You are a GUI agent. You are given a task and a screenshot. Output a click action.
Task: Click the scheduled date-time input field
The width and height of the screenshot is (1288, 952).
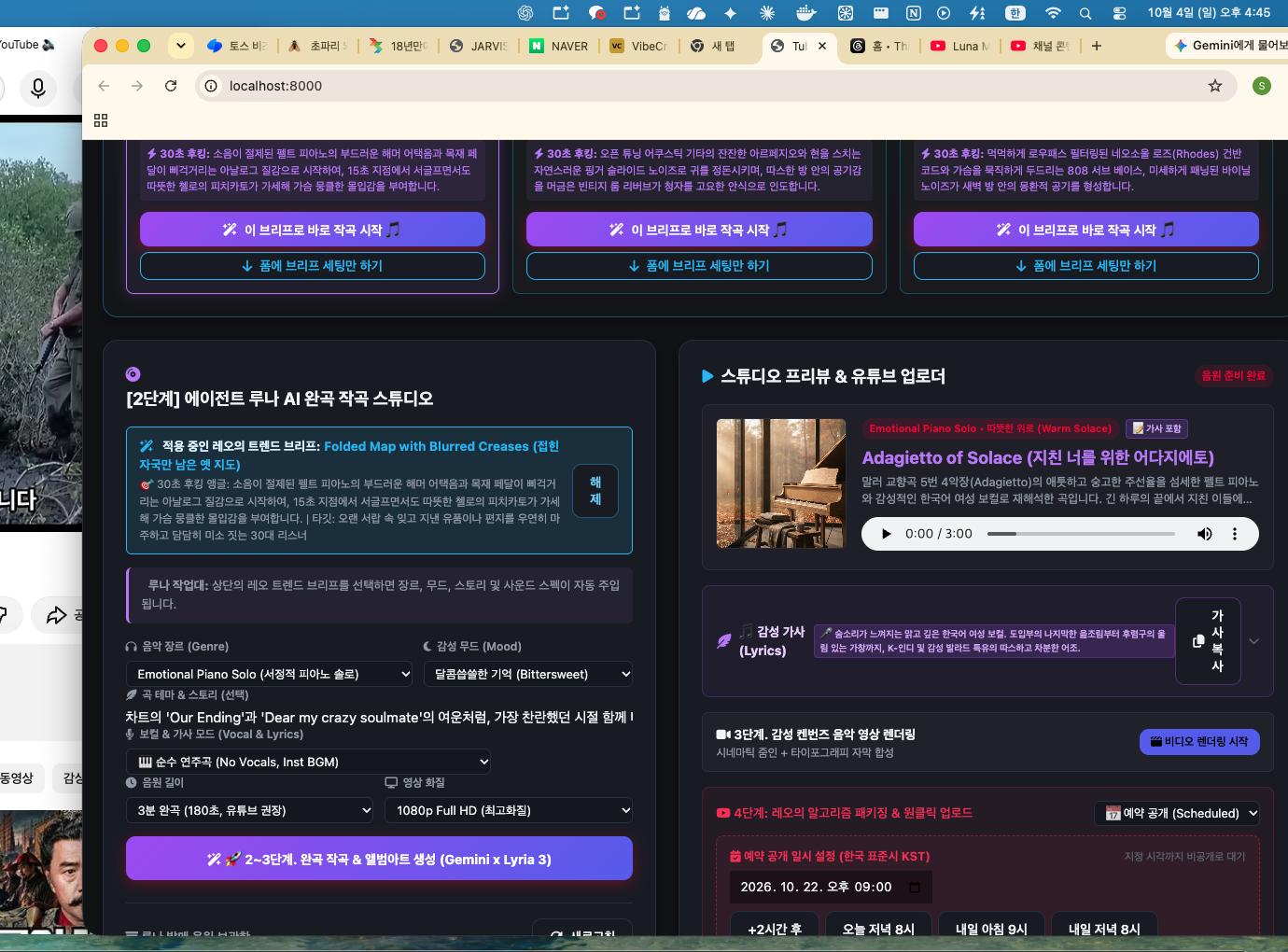[x=831, y=887]
